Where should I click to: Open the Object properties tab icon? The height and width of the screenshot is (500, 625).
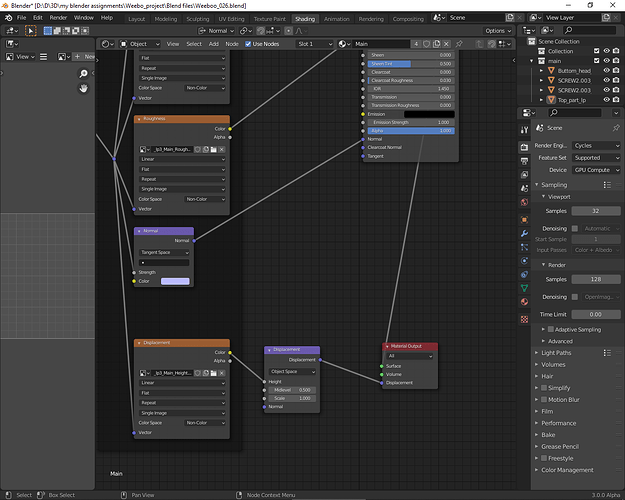tap(524, 220)
